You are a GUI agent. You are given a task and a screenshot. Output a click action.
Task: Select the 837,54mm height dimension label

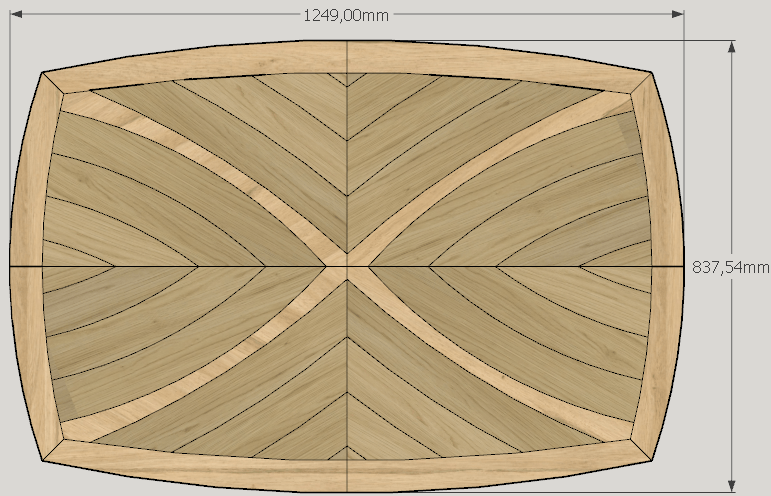point(731,267)
